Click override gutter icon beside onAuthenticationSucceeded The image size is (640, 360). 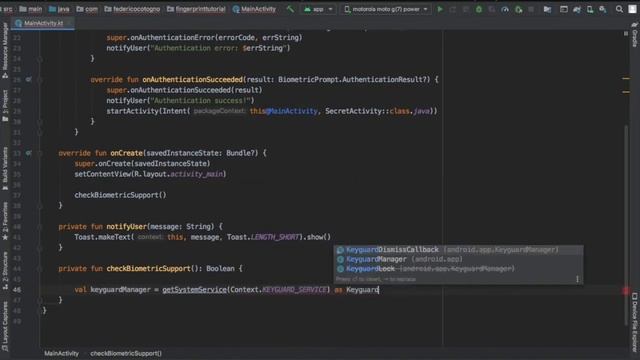coord(29,79)
